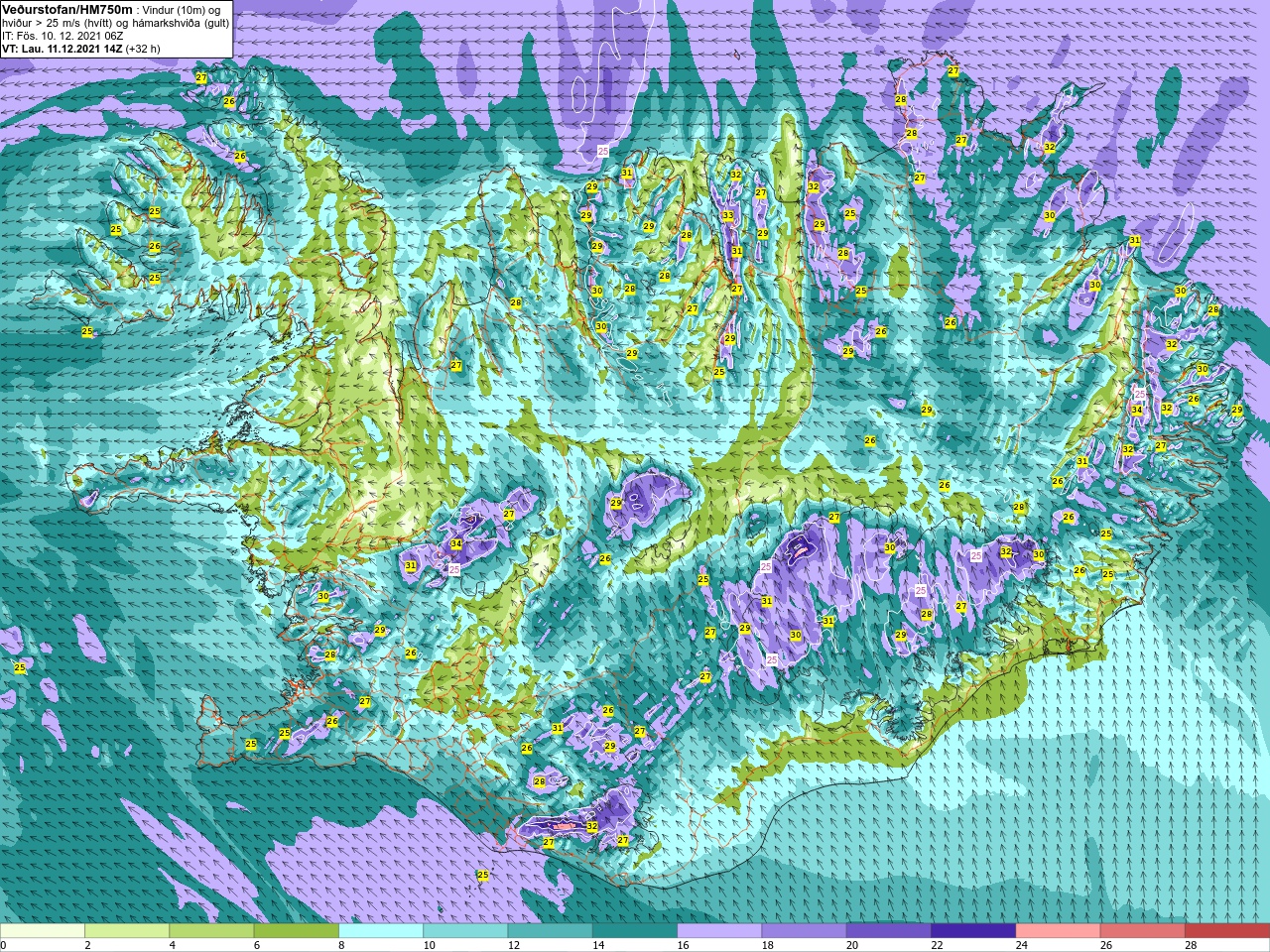
Task: Pick the 16–18 m/s light lavender legend swatch
Action: [719, 931]
